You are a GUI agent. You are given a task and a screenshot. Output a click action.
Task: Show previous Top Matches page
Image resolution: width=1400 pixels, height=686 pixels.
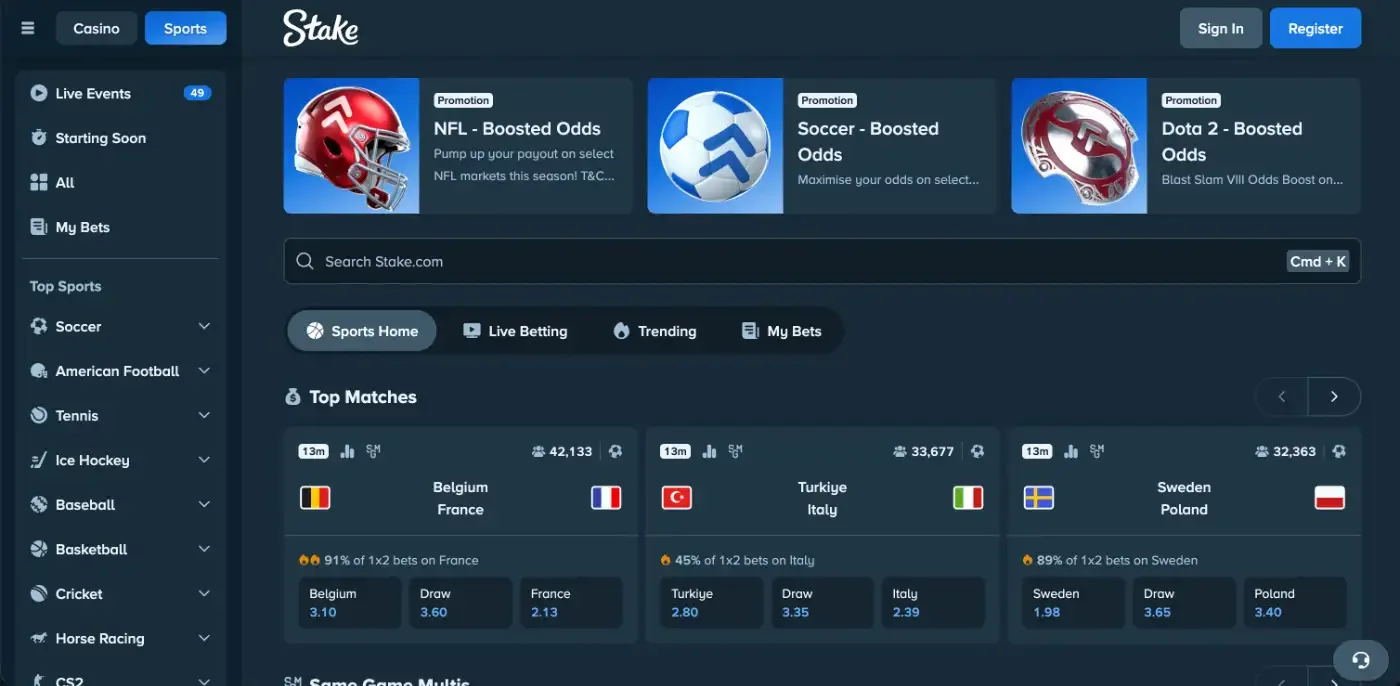coord(1282,397)
